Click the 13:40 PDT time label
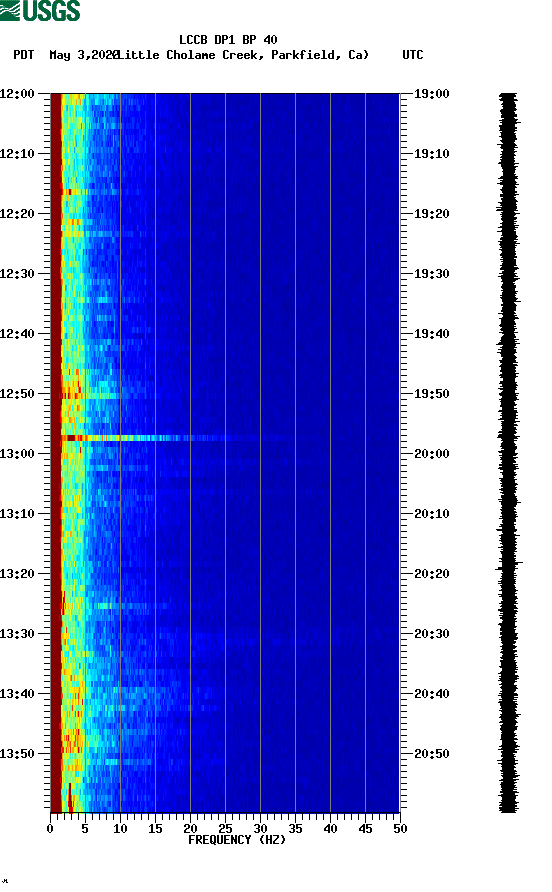552x892 pixels. pos(18,694)
